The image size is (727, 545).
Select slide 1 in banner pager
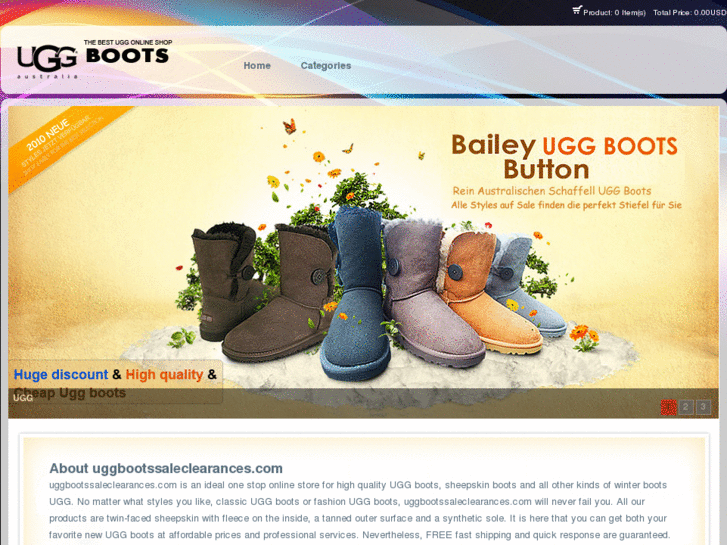coord(669,407)
